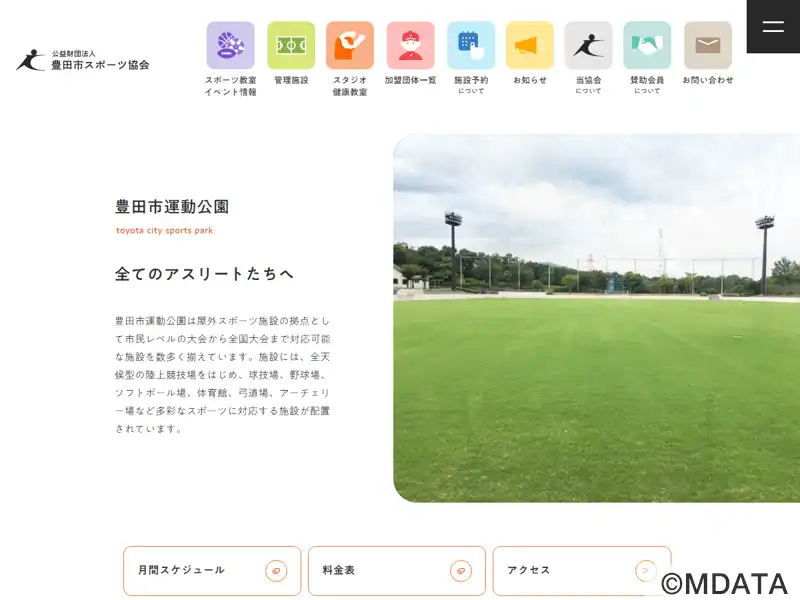Image resolution: width=800 pixels, height=600 pixels.
Task: Click the arrow circle in アクセス button
Action: [645, 570]
